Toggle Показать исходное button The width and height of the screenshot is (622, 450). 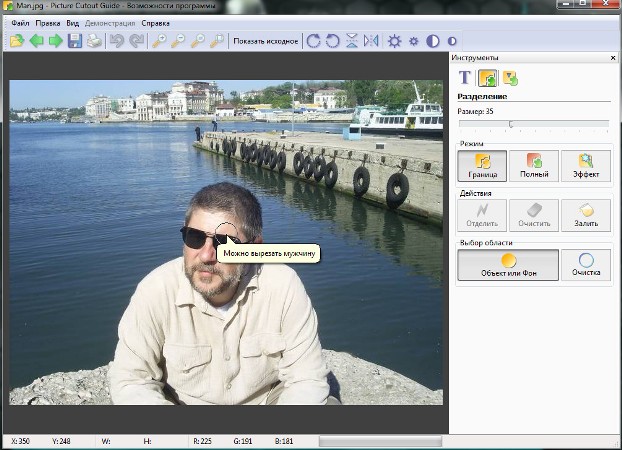point(265,41)
